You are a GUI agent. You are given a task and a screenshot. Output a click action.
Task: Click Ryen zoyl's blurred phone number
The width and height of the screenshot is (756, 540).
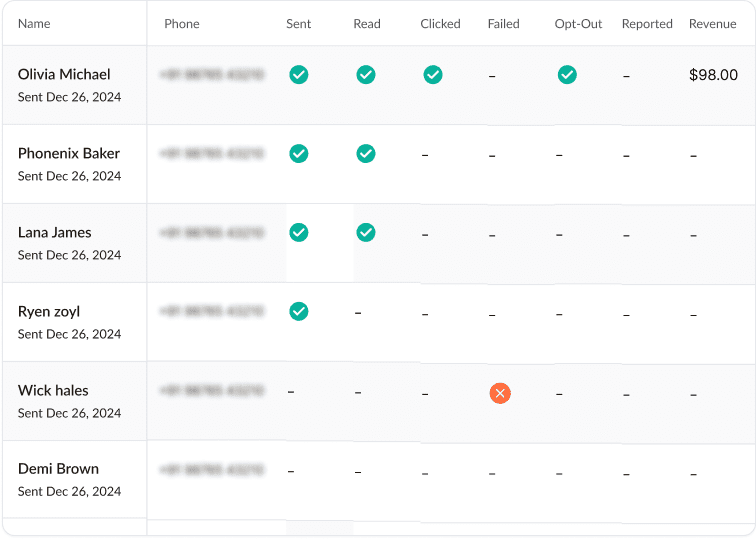point(212,311)
